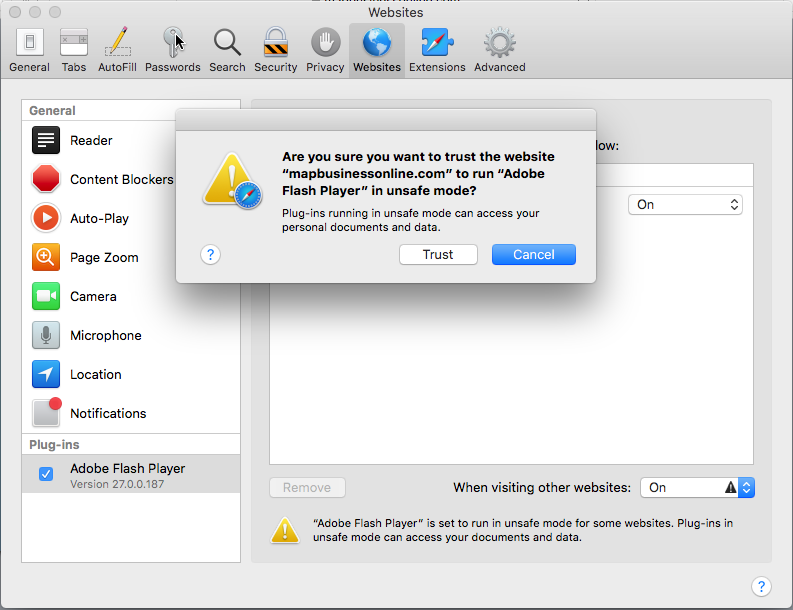
Task: Click the Reader icon in the sidebar
Action: [46, 140]
